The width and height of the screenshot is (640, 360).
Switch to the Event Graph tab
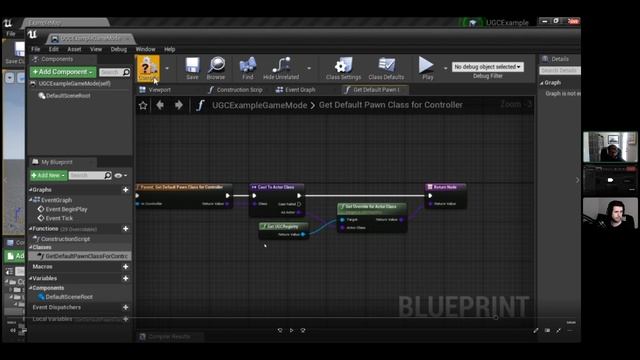(x=296, y=90)
